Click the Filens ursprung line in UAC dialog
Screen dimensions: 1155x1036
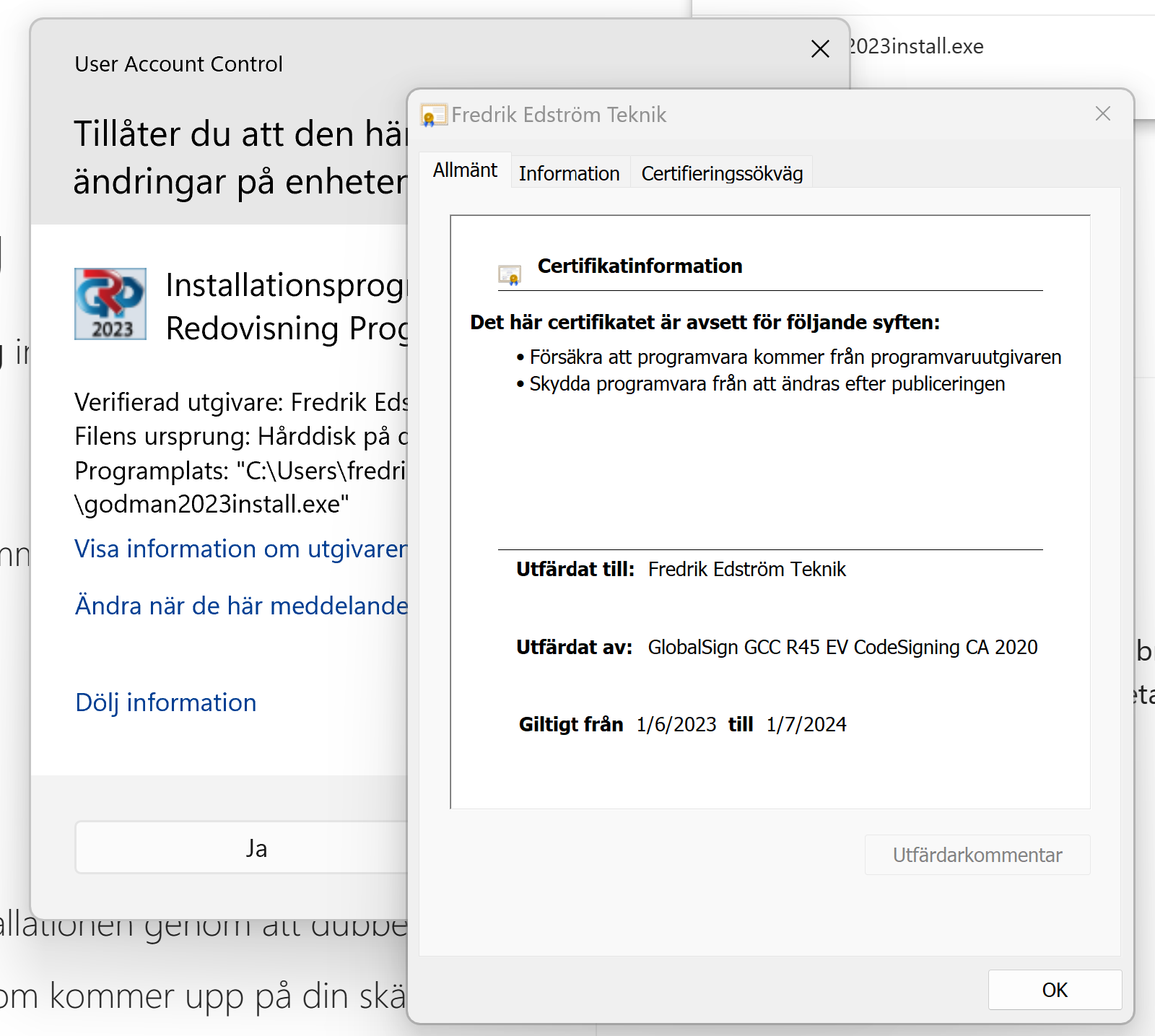coord(241,436)
